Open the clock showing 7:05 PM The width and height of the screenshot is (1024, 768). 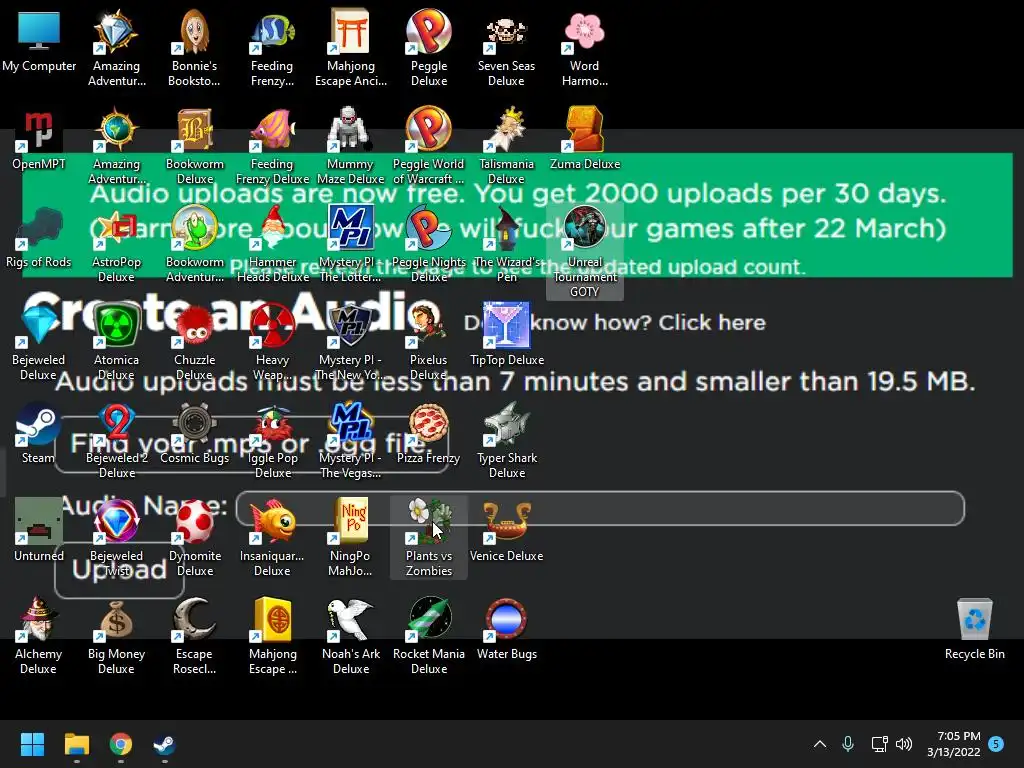(953, 744)
